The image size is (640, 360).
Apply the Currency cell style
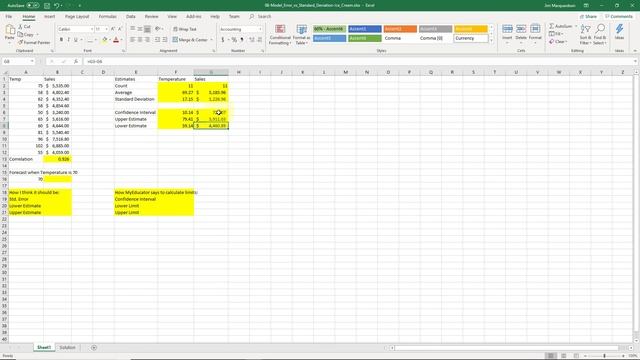[471, 38]
